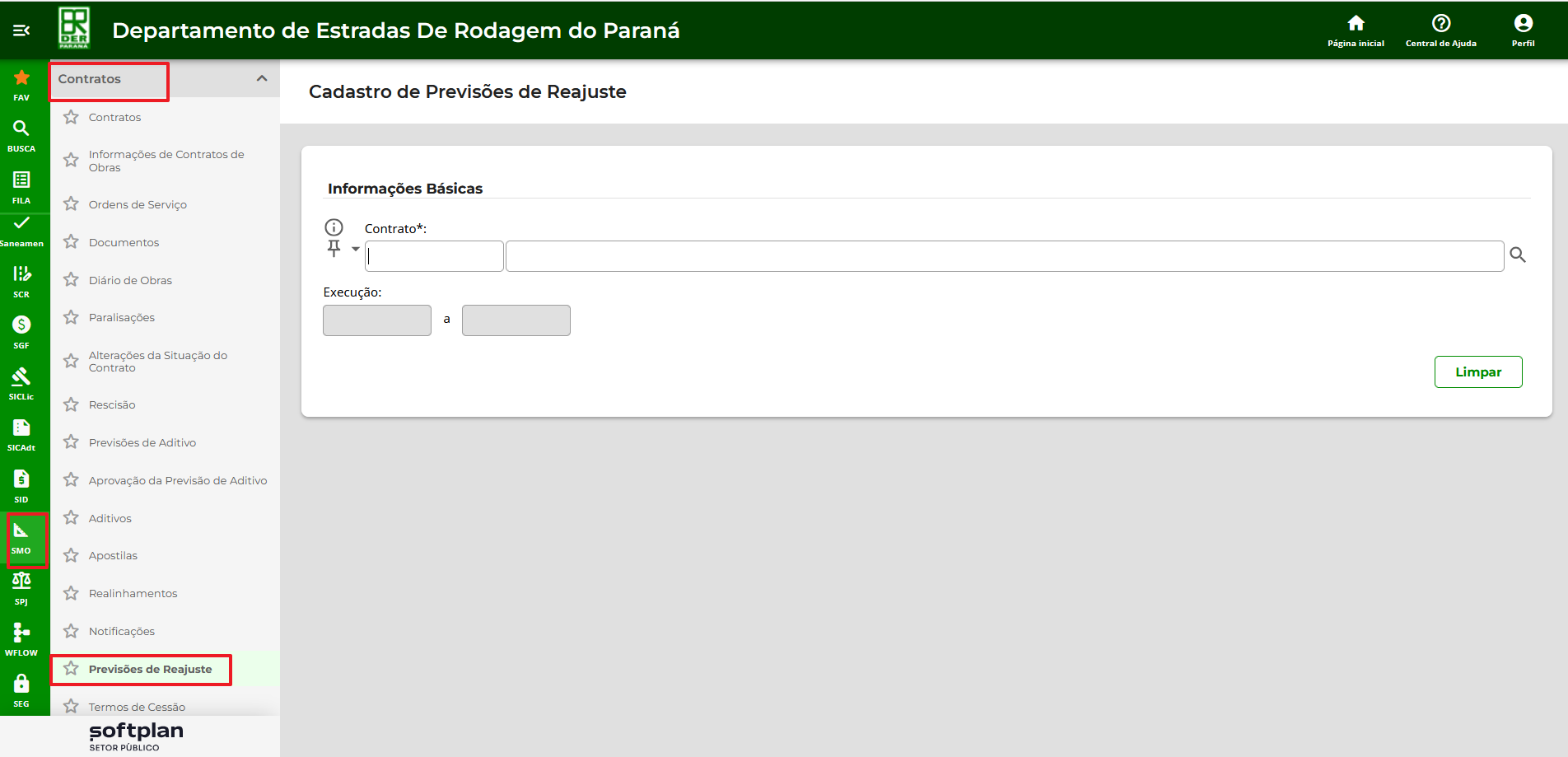Open the FAV favorites module
This screenshot has height=757, width=1568.
21,84
